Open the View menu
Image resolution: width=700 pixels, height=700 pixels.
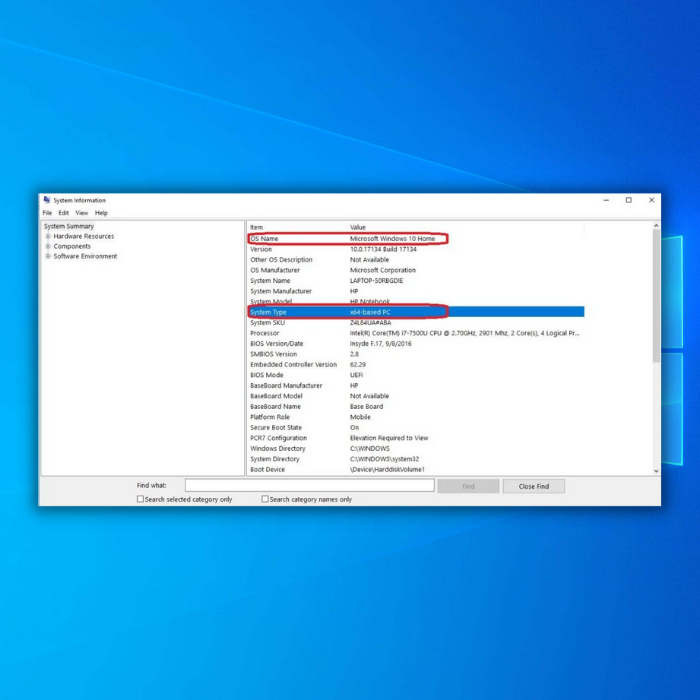coord(82,213)
